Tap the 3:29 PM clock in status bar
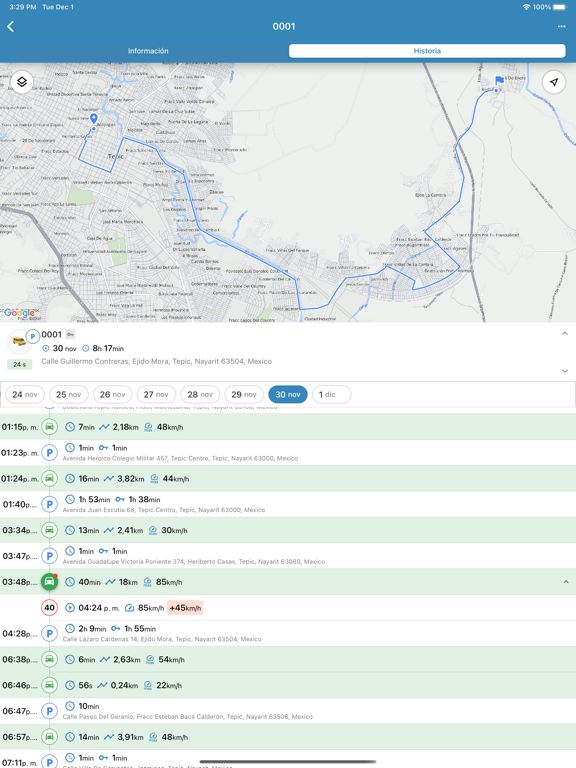Viewport: 576px width, 768px height. click(23, 7)
